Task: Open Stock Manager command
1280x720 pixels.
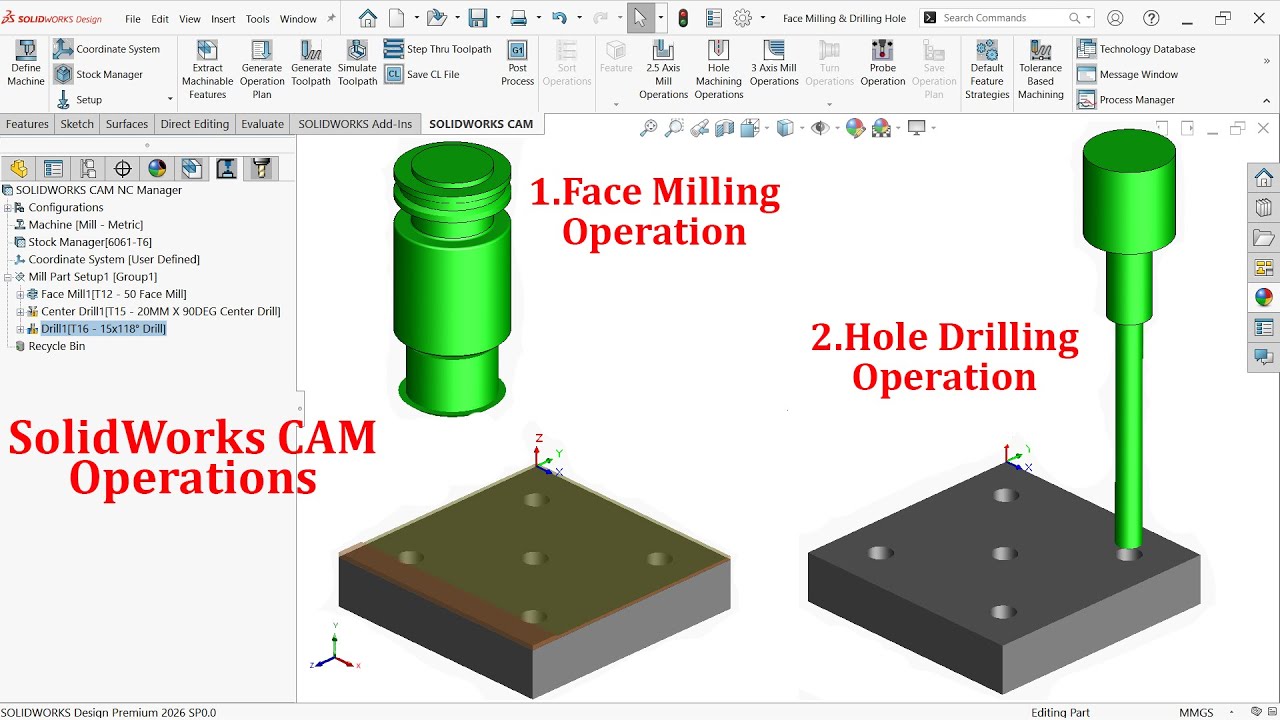Action: [x=99, y=74]
